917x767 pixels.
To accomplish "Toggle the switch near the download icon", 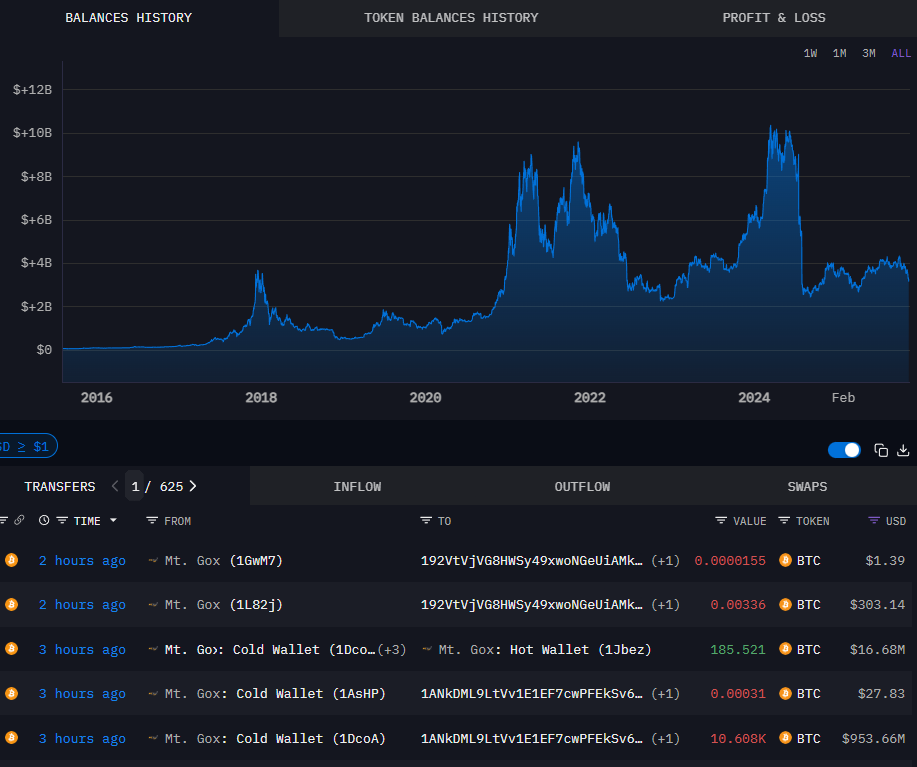I will point(843,450).
